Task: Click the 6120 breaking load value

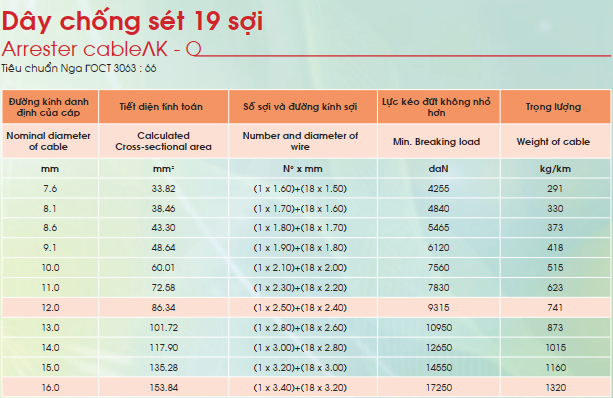Action: point(438,247)
